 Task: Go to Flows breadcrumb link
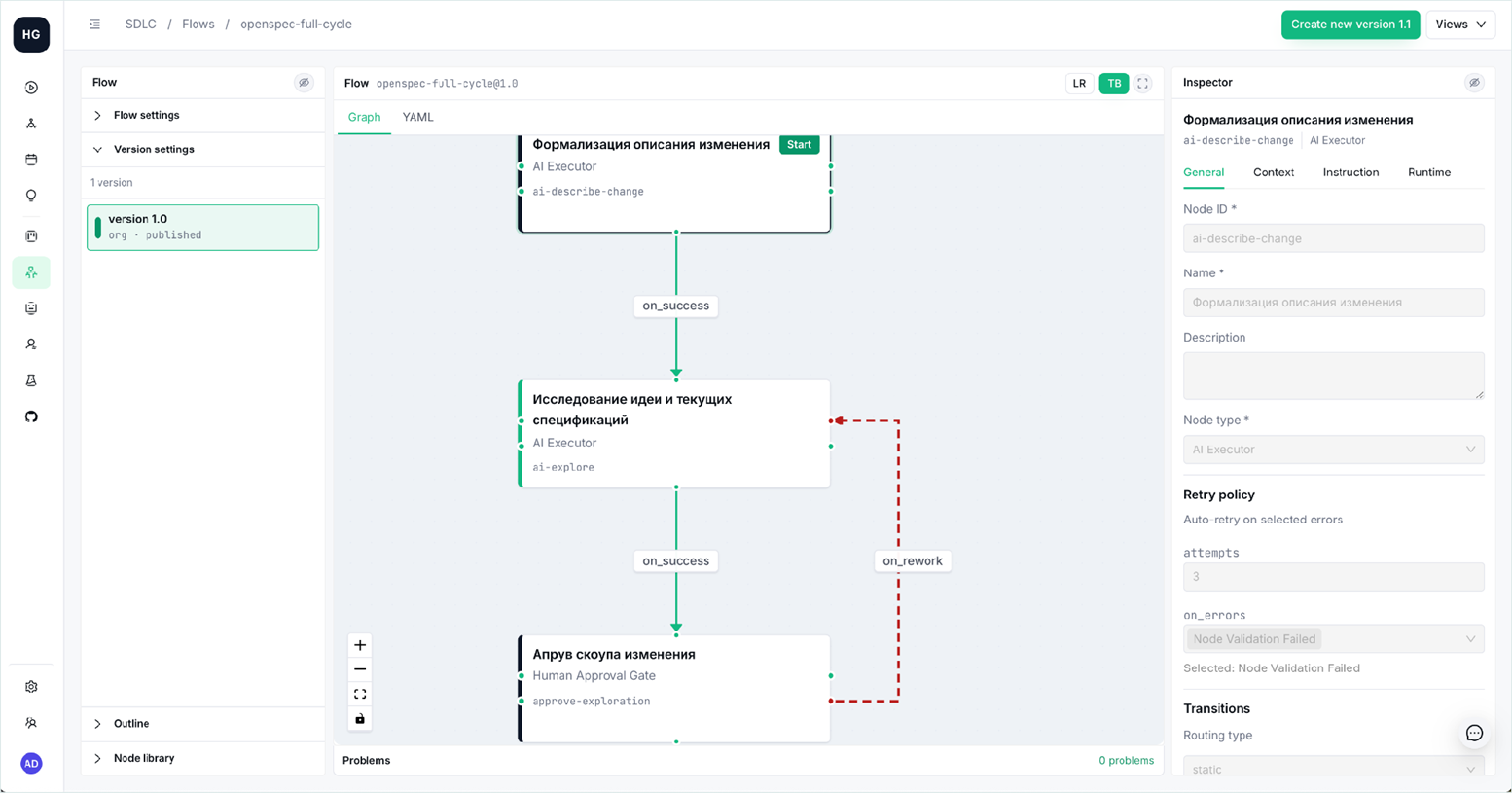click(198, 24)
